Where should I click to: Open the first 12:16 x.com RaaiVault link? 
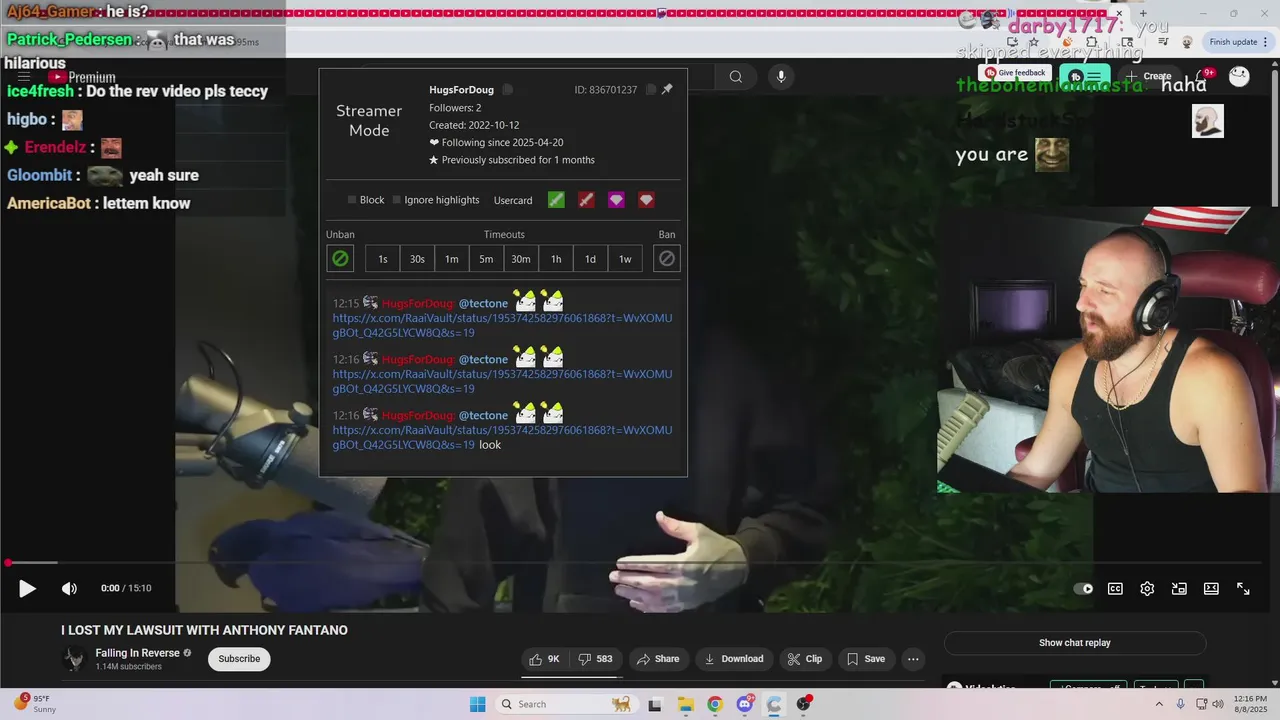[x=502, y=382]
